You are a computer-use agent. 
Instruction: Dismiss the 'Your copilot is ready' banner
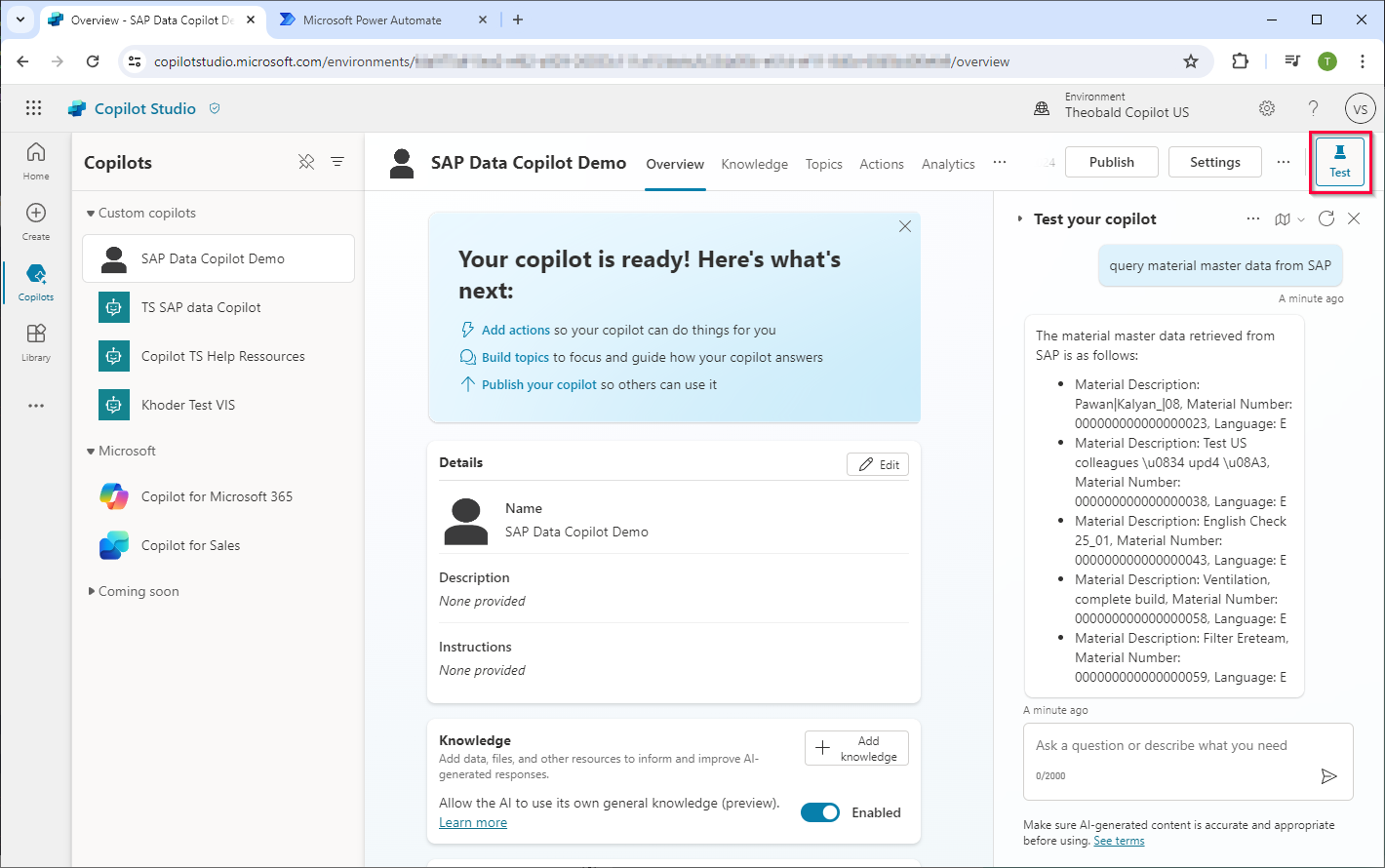(905, 226)
